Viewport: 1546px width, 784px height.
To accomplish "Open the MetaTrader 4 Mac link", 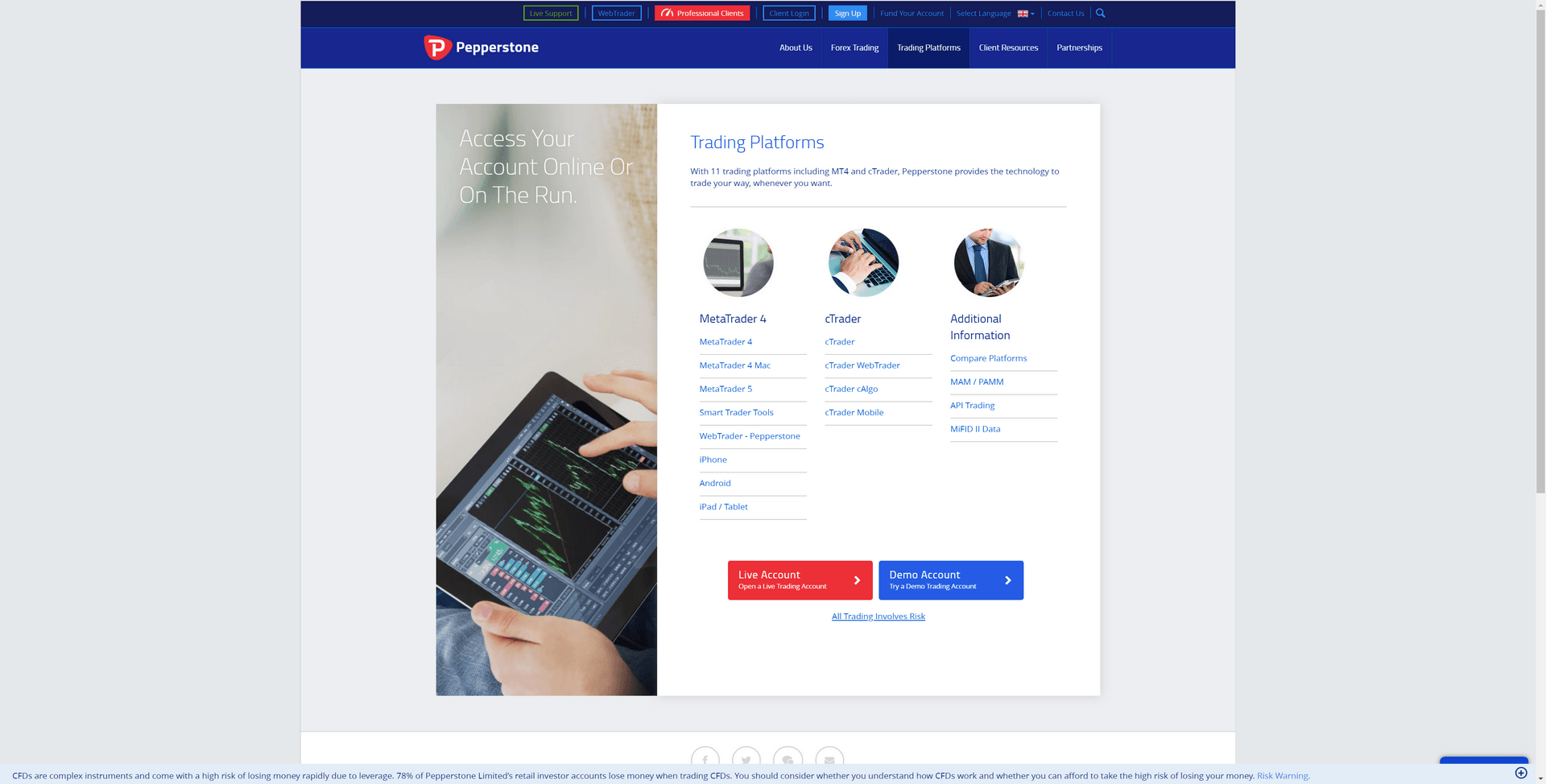I will pos(734,365).
